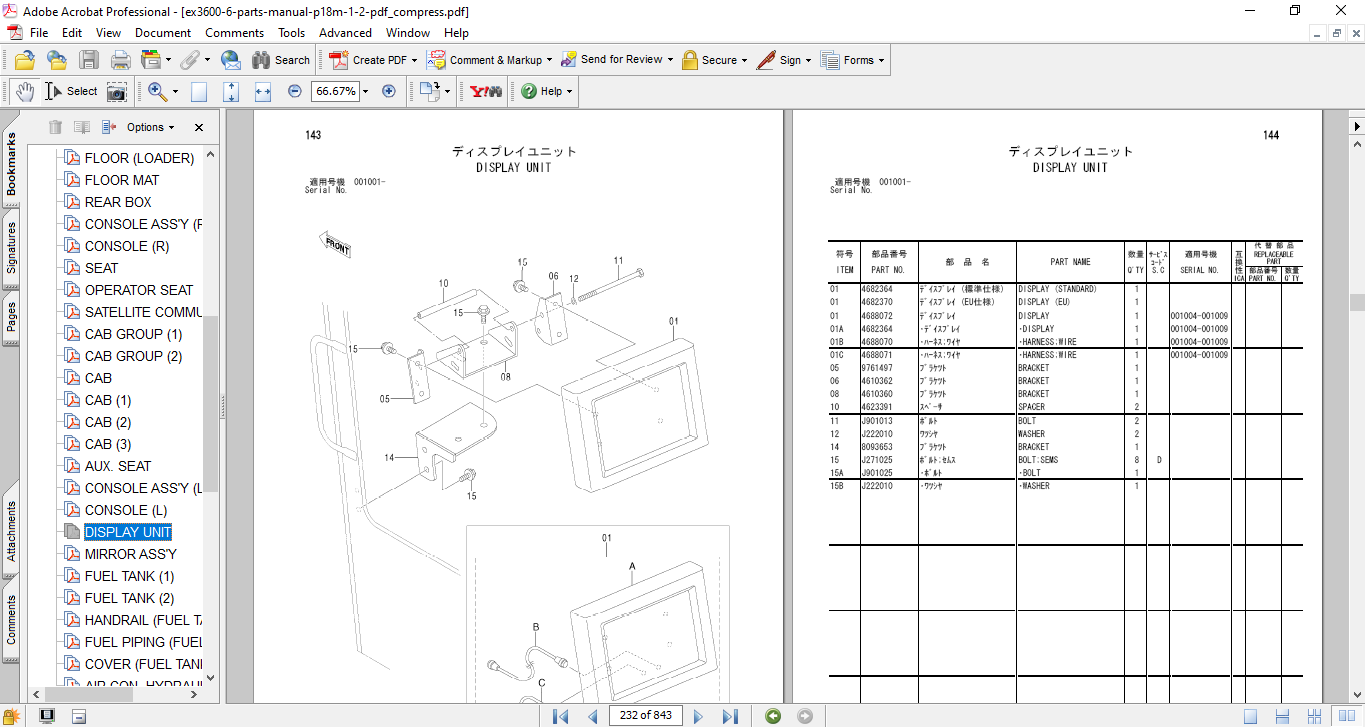Click the Zoom Out minus button
Image resolution: width=1365 pixels, height=727 pixels.
(x=294, y=91)
